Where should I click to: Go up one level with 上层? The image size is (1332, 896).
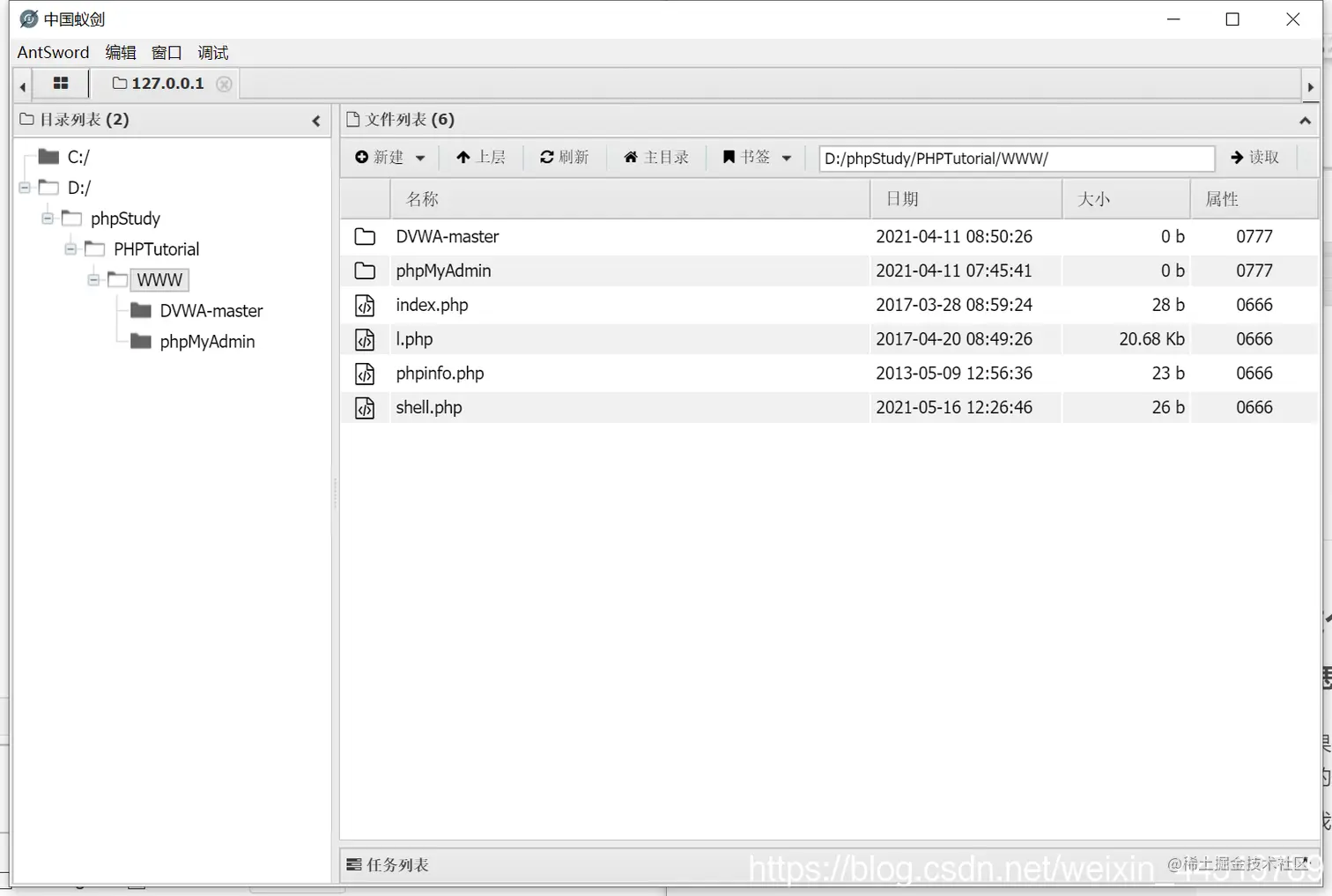481,157
